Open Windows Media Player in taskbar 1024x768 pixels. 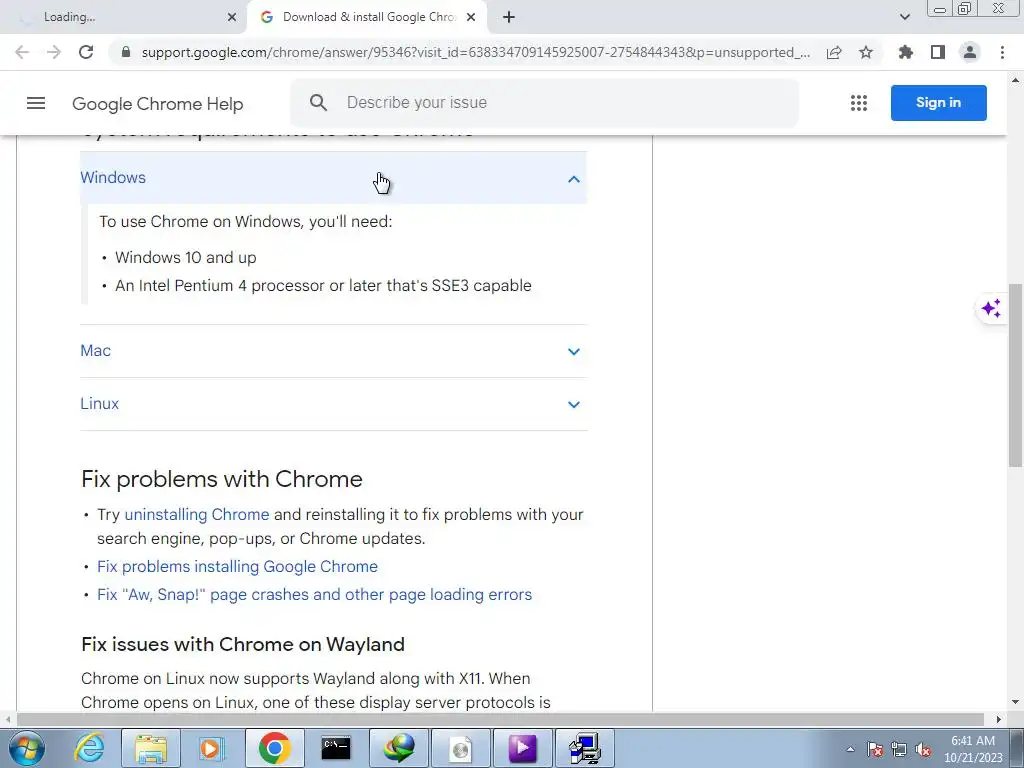pyautogui.click(x=213, y=748)
